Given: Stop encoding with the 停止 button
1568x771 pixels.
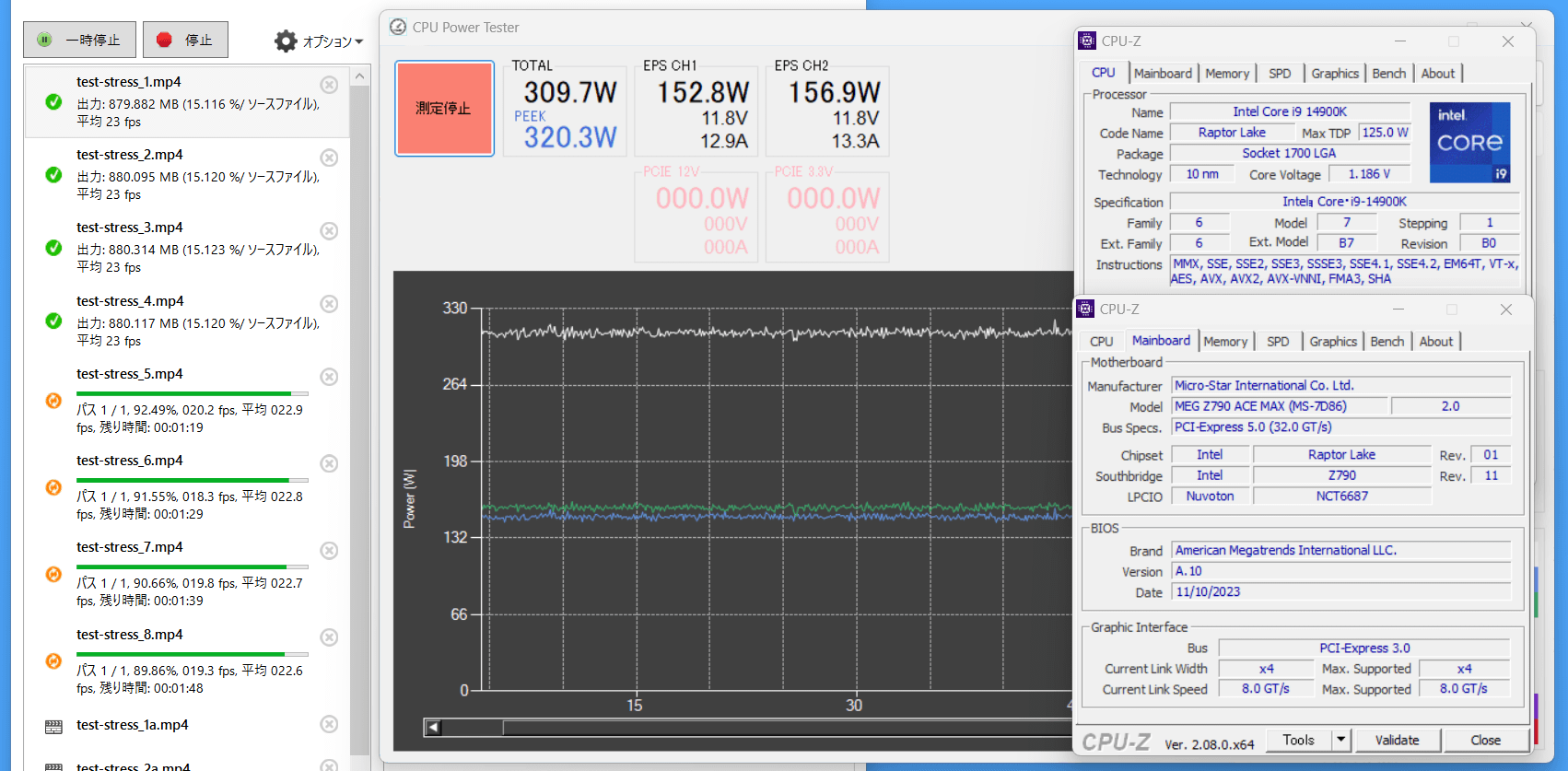Looking at the screenshot, I should [185, 40].
